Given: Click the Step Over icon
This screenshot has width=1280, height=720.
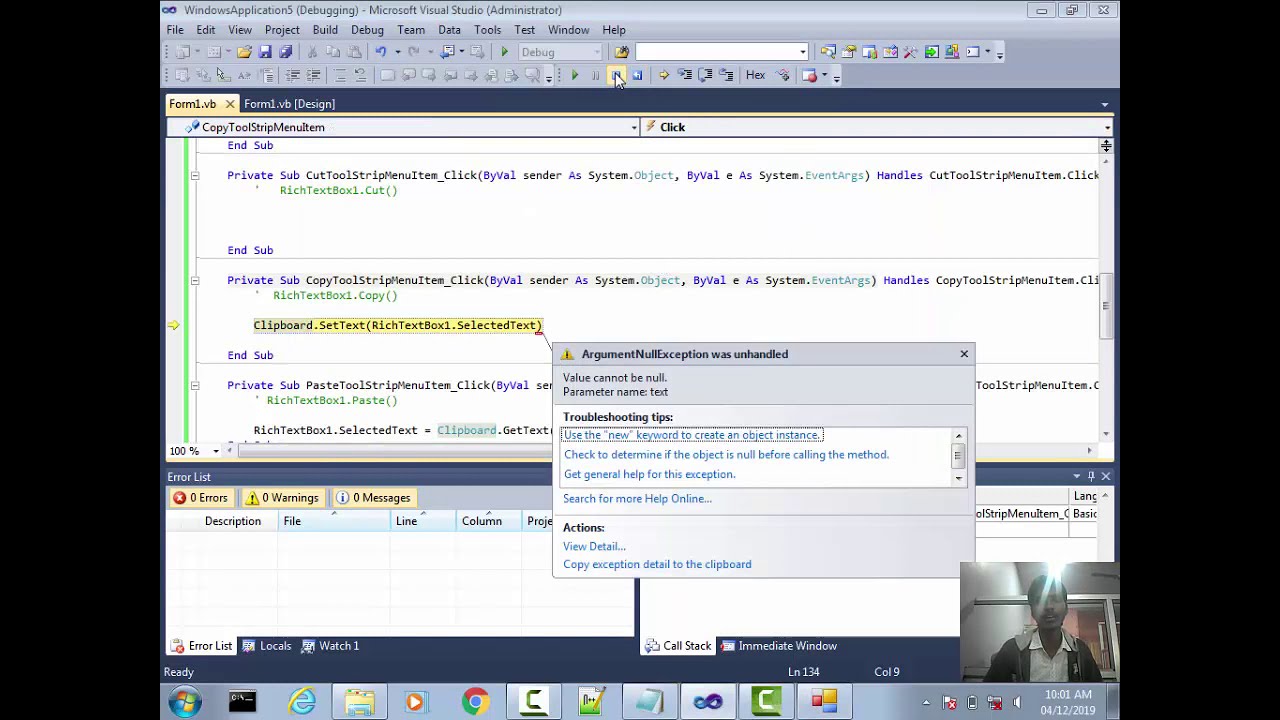Looking at the screenshot, I should pyautogui.click(x=705, y=75).
